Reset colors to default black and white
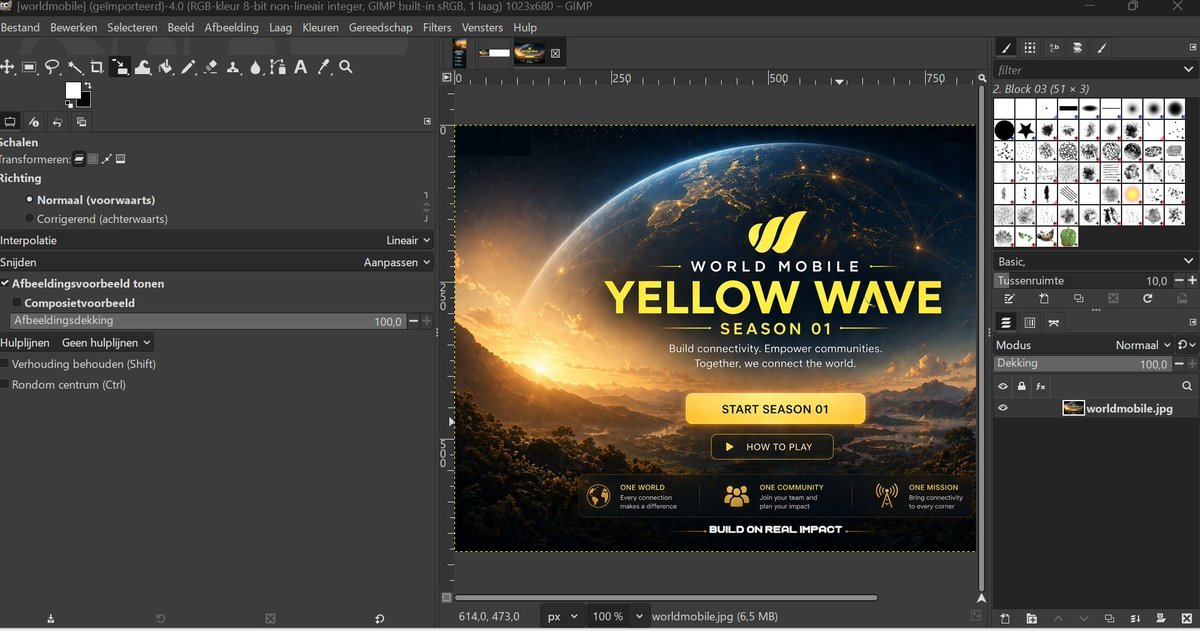This screenshot has height=631, width=1200. click(68, 103)
